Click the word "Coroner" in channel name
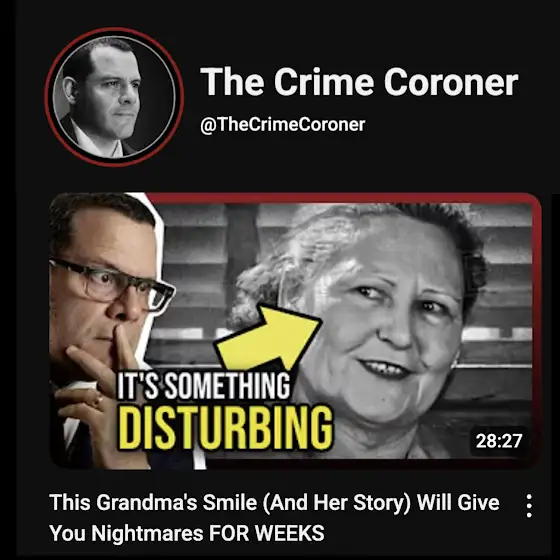Image resolution: width=560 pixels, height=560 pixels. [451, 82]
